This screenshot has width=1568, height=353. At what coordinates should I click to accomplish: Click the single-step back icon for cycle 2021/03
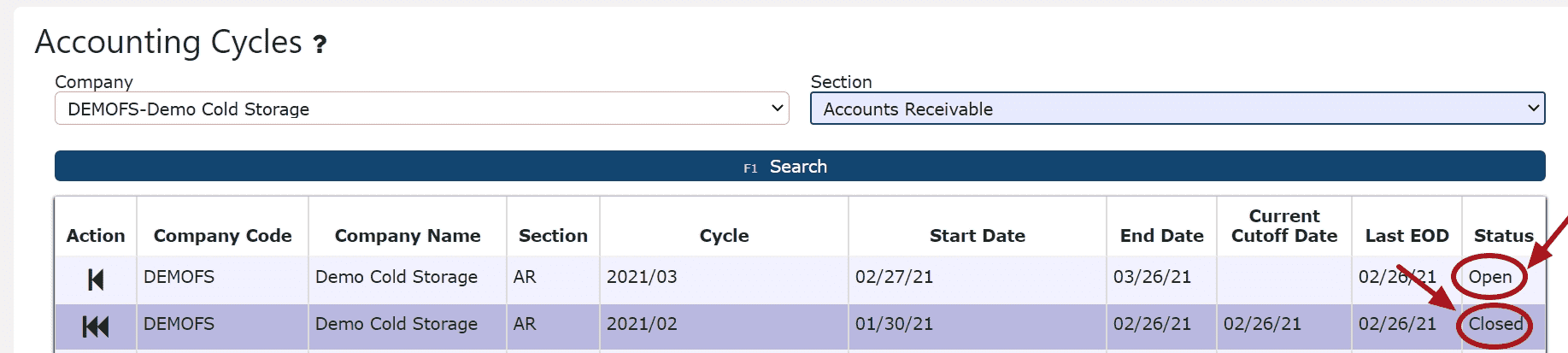(96, 279)
